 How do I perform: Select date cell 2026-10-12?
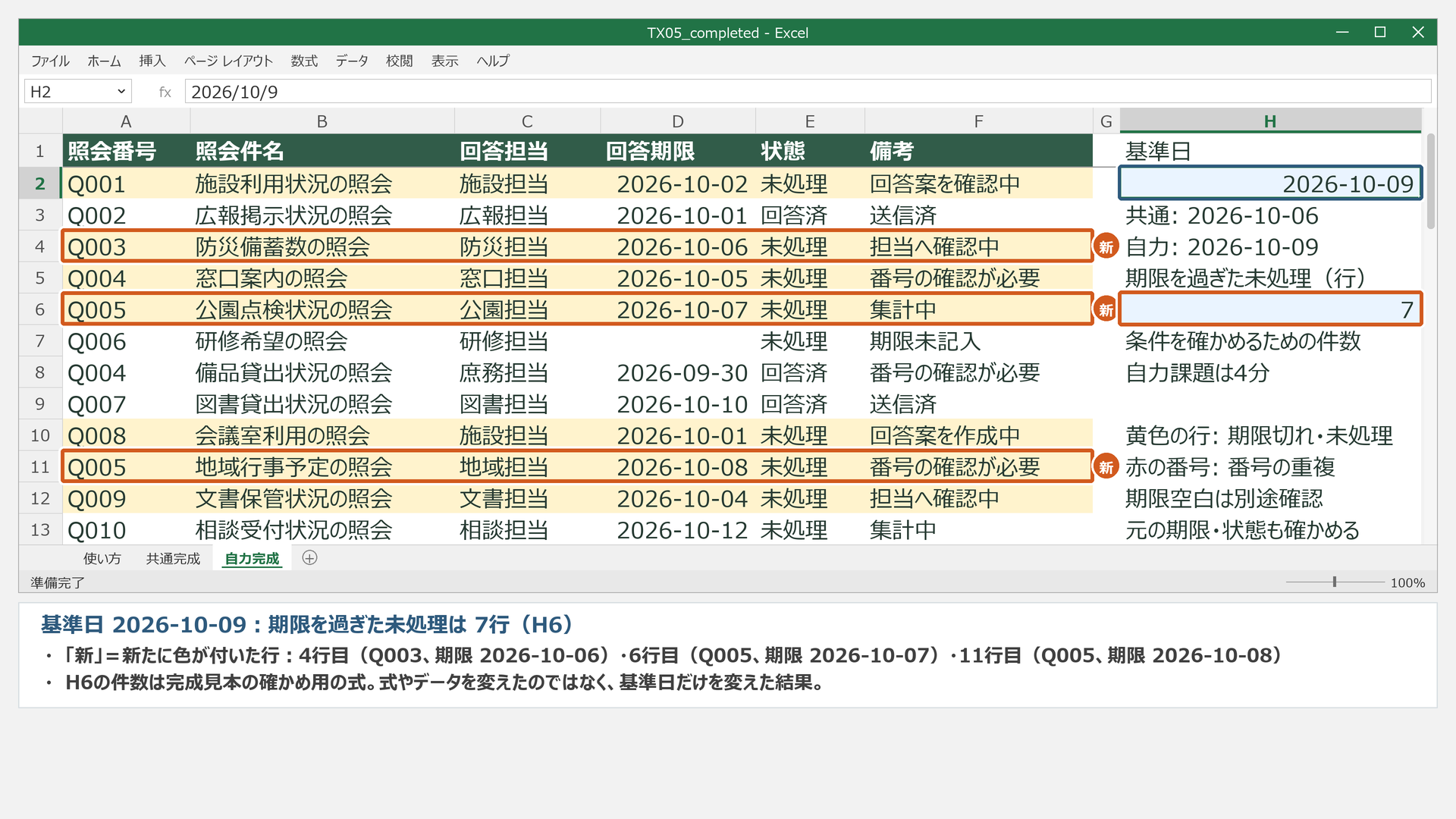click(x=678, y=530)
